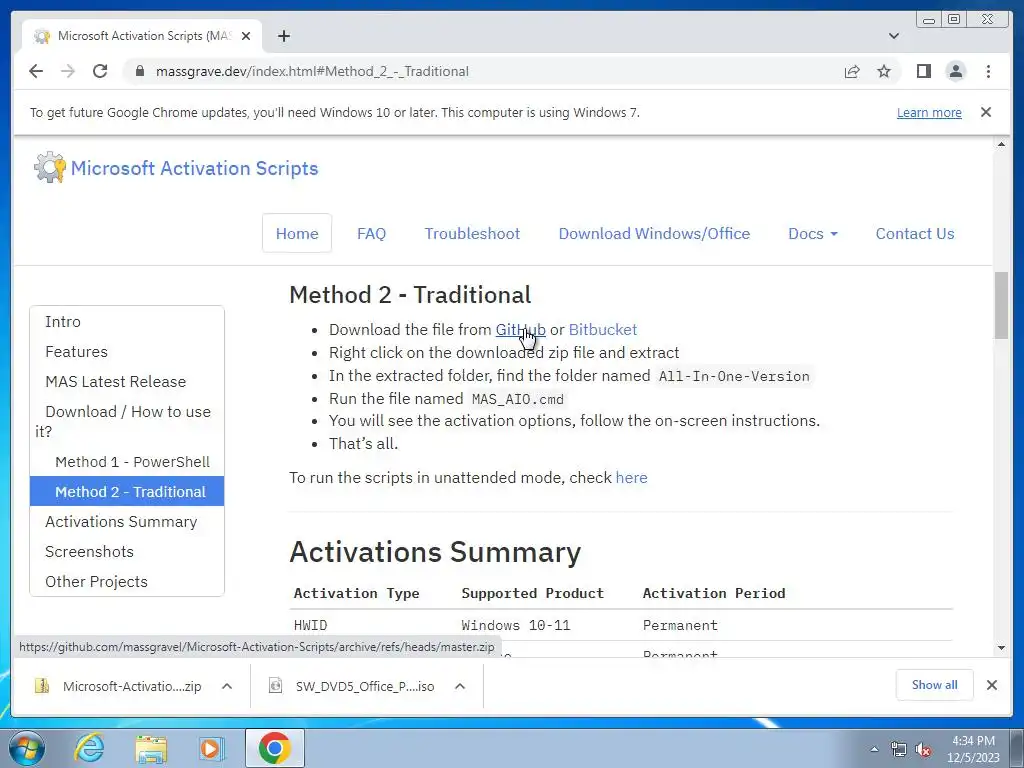
Task: Show hidden system tray icons
Action: (874, 749)
